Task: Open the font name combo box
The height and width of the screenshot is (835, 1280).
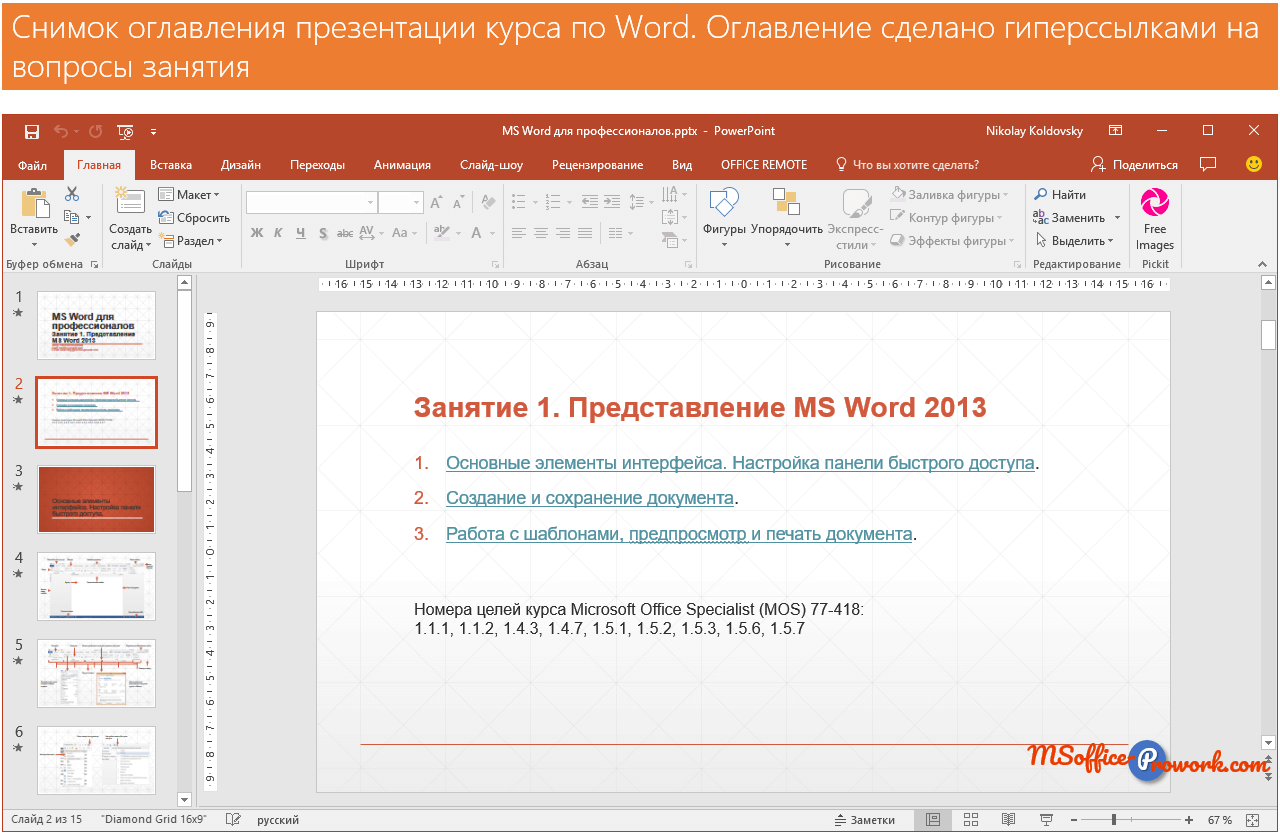Action: (x=311, y=203)
